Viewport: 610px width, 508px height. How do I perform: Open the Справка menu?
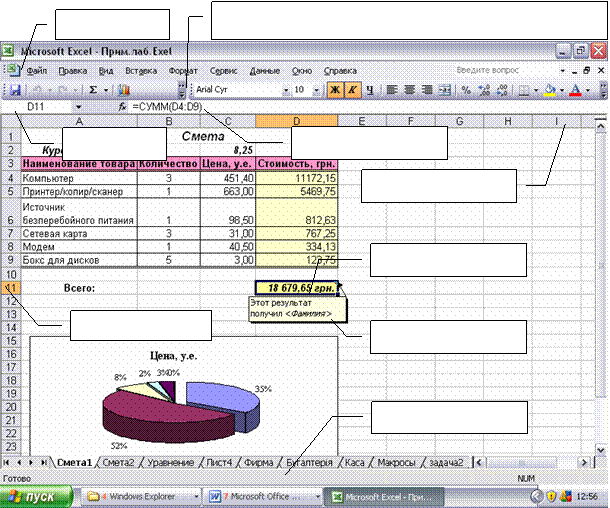click(x=340, y=71)
